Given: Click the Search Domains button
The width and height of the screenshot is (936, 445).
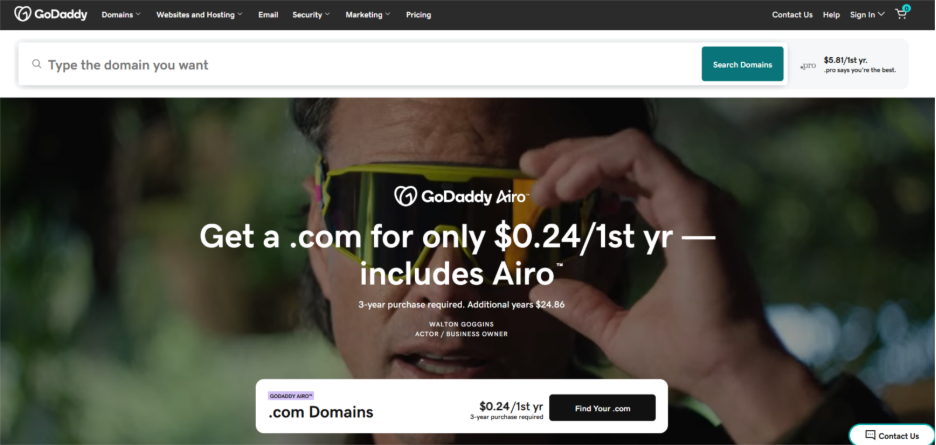Looking at the screenshot, I should pyautogui.click(x=743, y=64).
